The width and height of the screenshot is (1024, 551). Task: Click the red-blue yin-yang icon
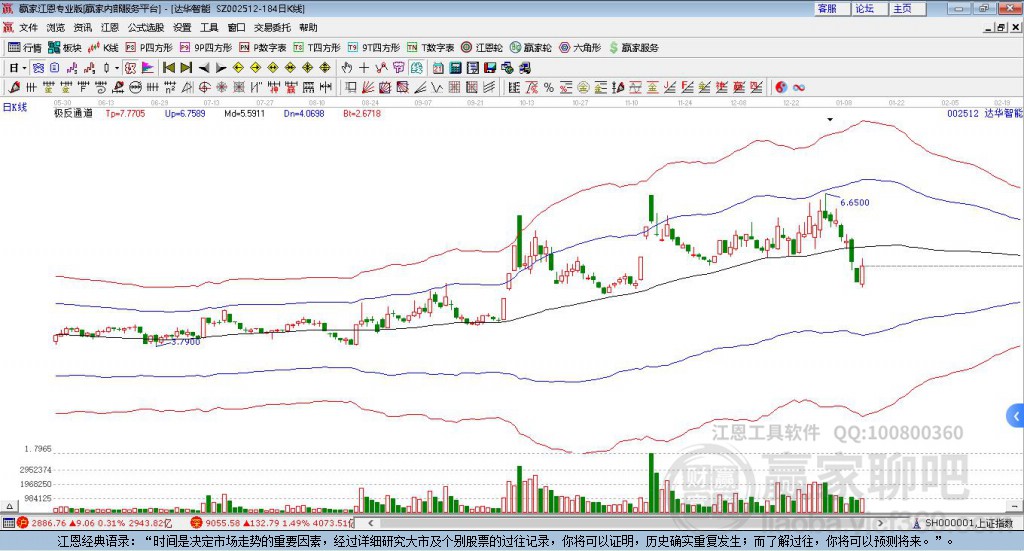click(x=781, y=87)
